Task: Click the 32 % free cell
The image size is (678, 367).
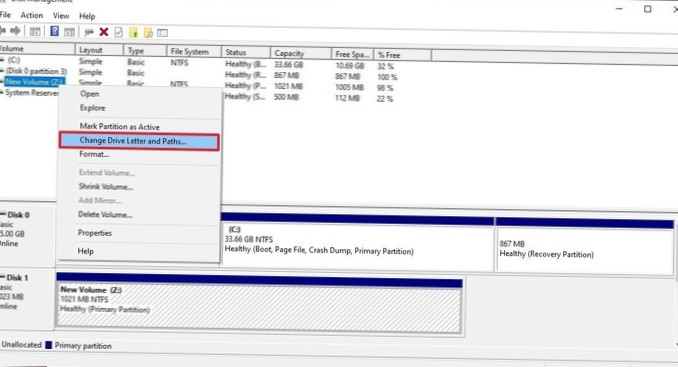Action: [x=385, y=67]
